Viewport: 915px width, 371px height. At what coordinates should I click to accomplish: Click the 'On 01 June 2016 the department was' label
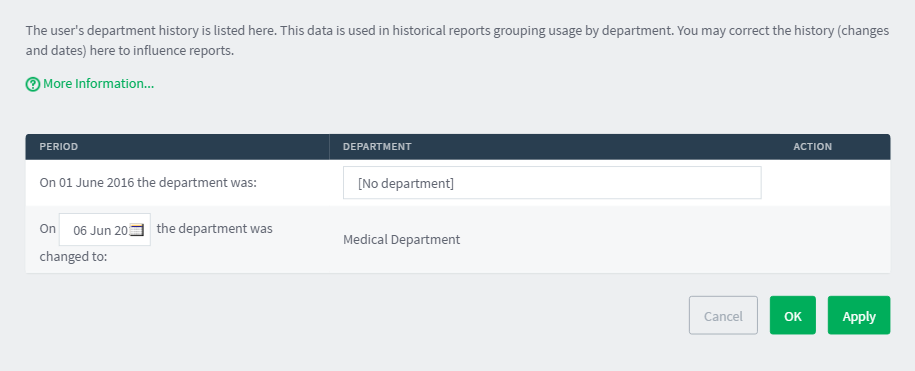[x=148, y=183]
